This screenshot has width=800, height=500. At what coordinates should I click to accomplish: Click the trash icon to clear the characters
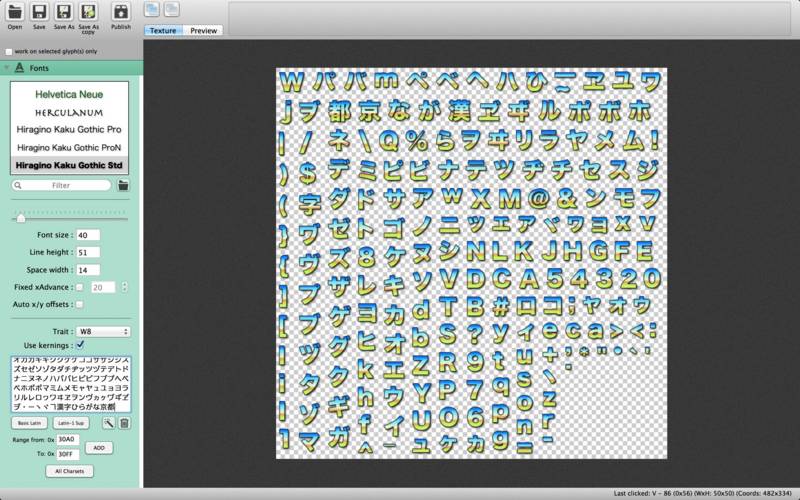[124, 423]
